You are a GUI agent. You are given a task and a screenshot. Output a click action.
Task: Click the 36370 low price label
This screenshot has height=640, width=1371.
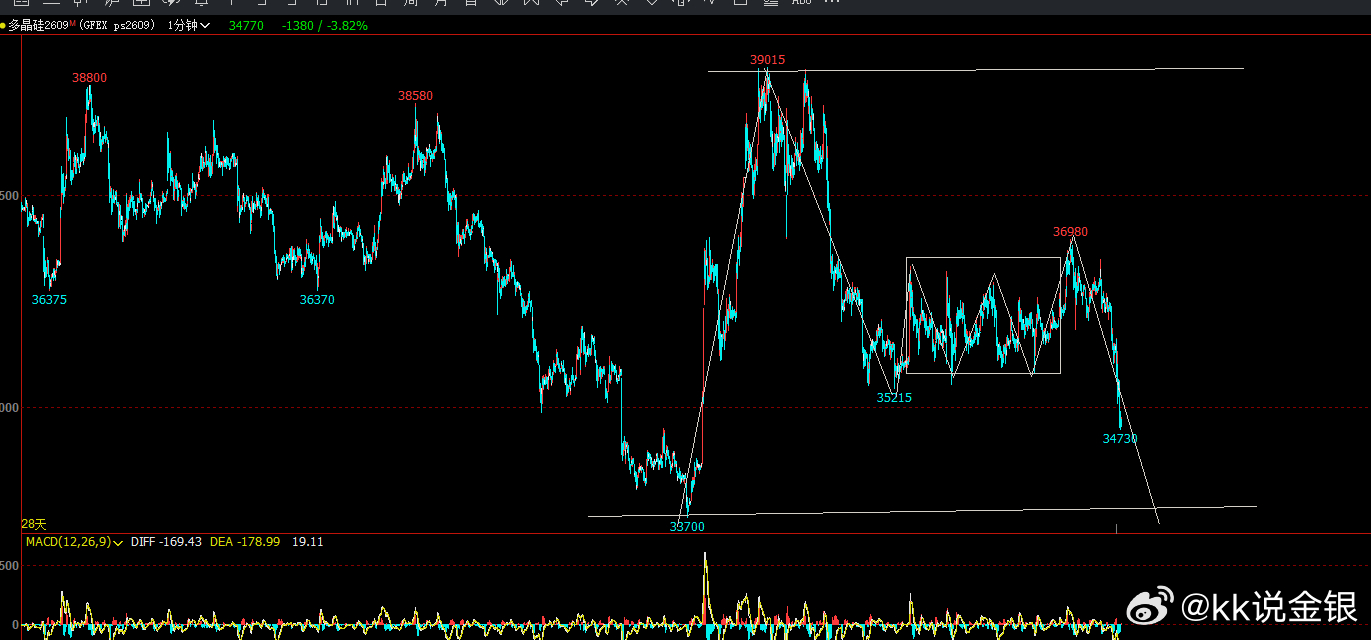[x=317, y=300]
